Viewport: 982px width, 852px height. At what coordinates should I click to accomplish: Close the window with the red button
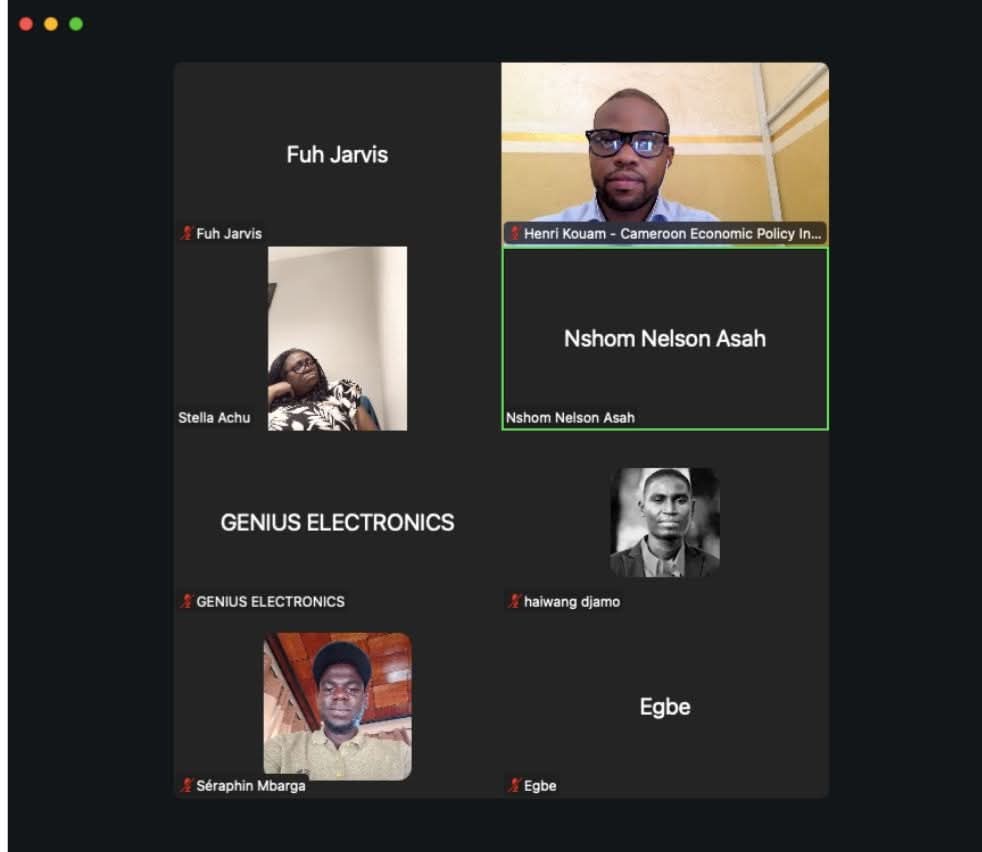click(26, 24)
